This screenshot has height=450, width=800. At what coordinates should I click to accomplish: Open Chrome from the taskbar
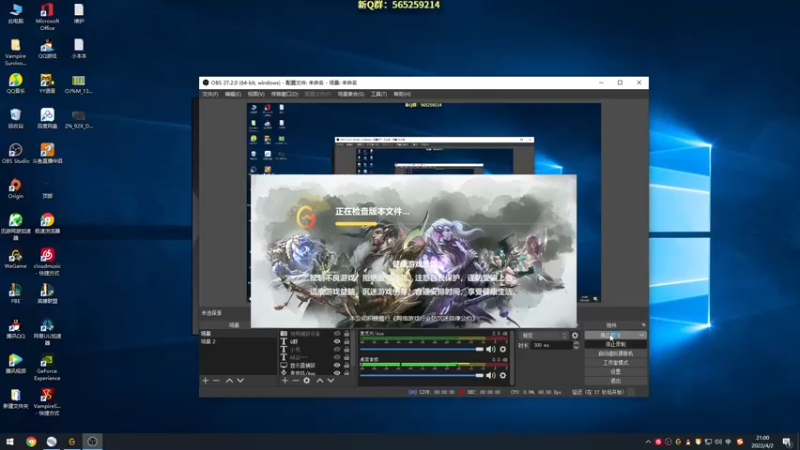[x=31, y=442]
